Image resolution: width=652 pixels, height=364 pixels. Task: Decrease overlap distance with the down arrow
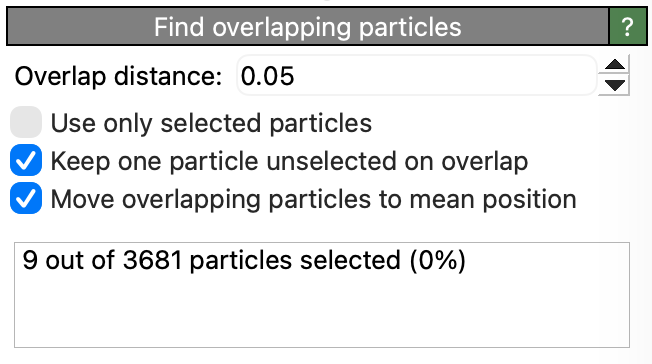tap(615, 85)
